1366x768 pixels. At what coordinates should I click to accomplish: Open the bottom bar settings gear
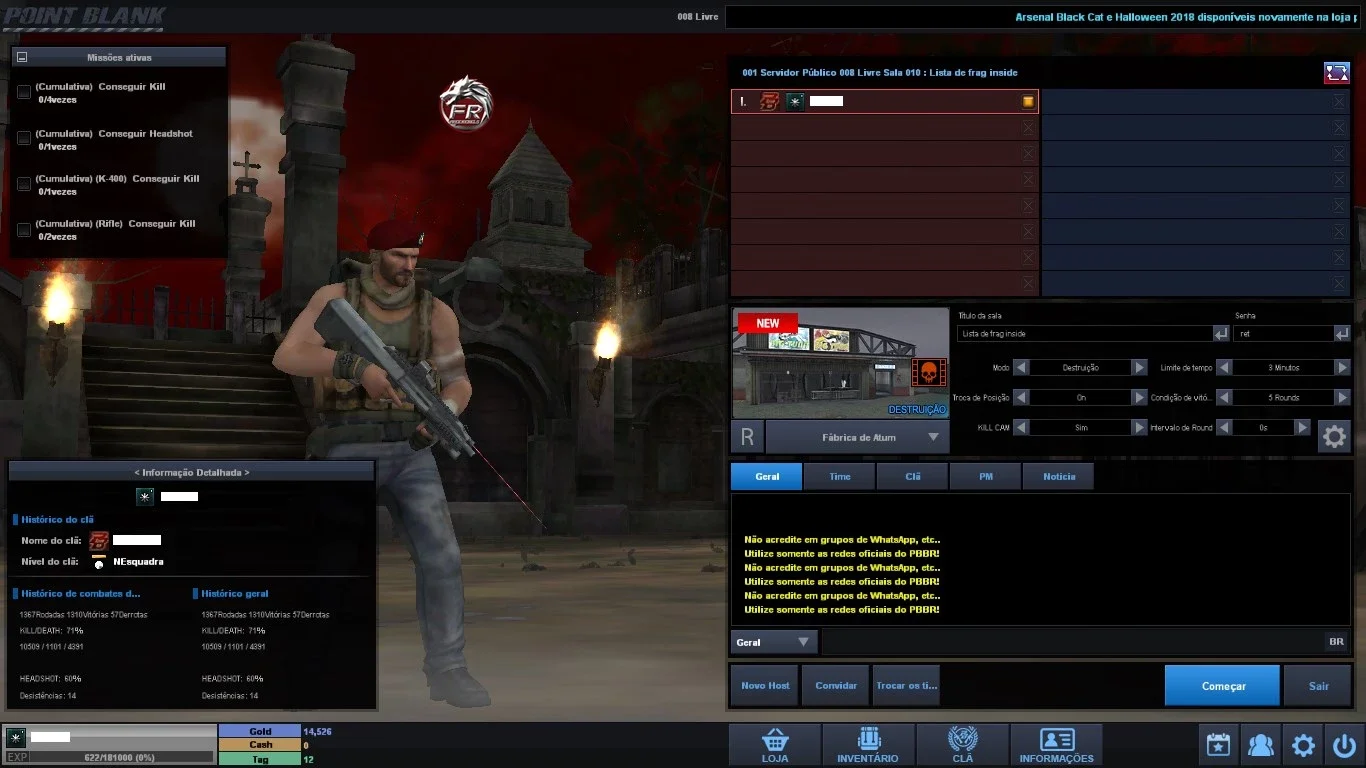click(x=1302, y=745)
